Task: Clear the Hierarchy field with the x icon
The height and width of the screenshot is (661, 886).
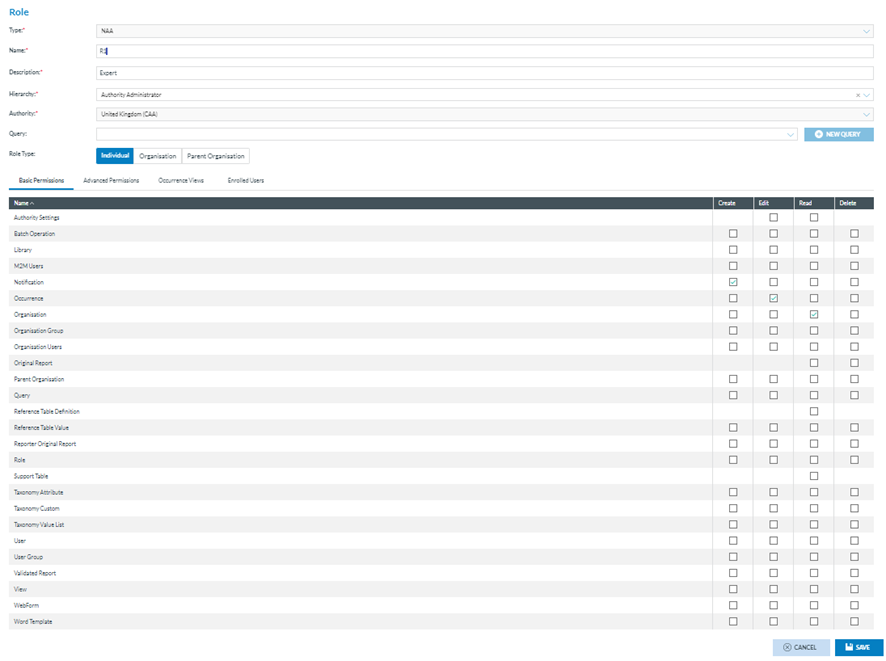Action: [x=857, y=95]
